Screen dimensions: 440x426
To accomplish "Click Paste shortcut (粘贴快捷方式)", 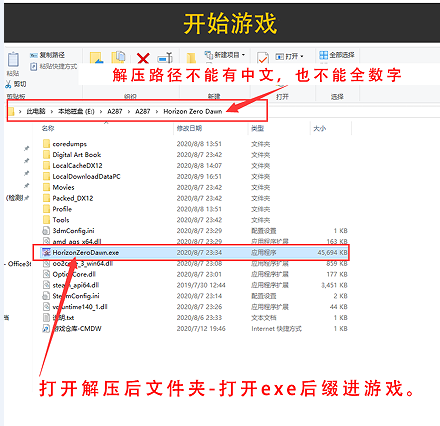I will (x=54, y=67).
